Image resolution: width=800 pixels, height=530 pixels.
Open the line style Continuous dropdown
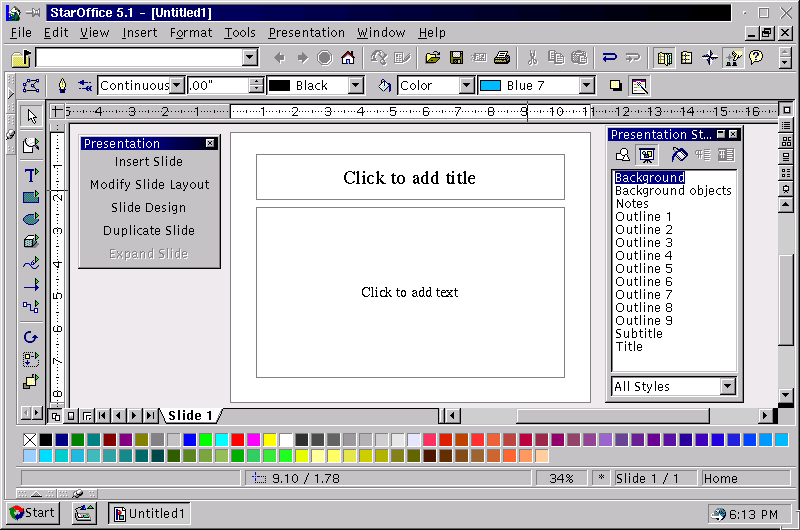(177, 86)
